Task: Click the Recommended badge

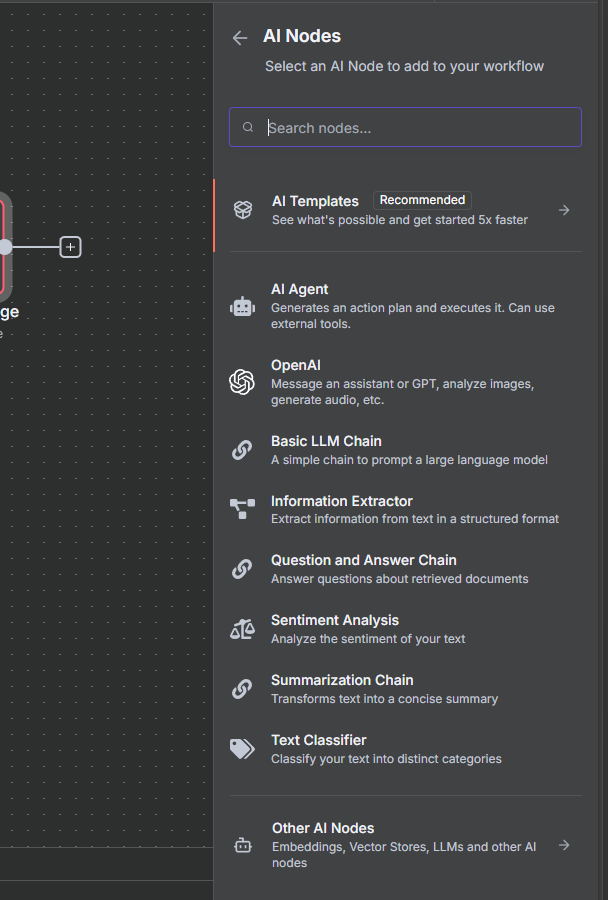Action: click(x=422, y=200)
